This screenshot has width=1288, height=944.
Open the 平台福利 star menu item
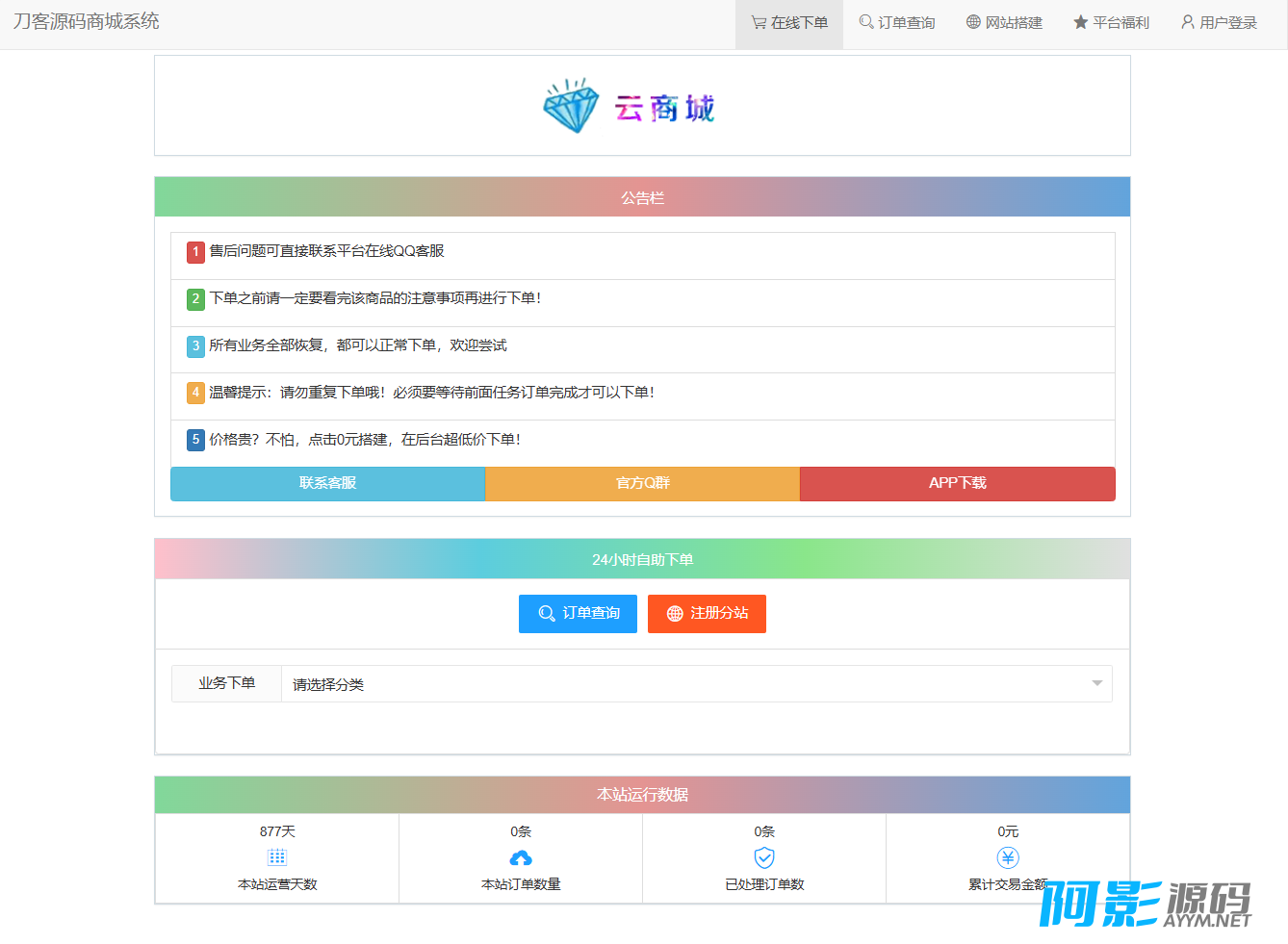(x=1111, y=23)
